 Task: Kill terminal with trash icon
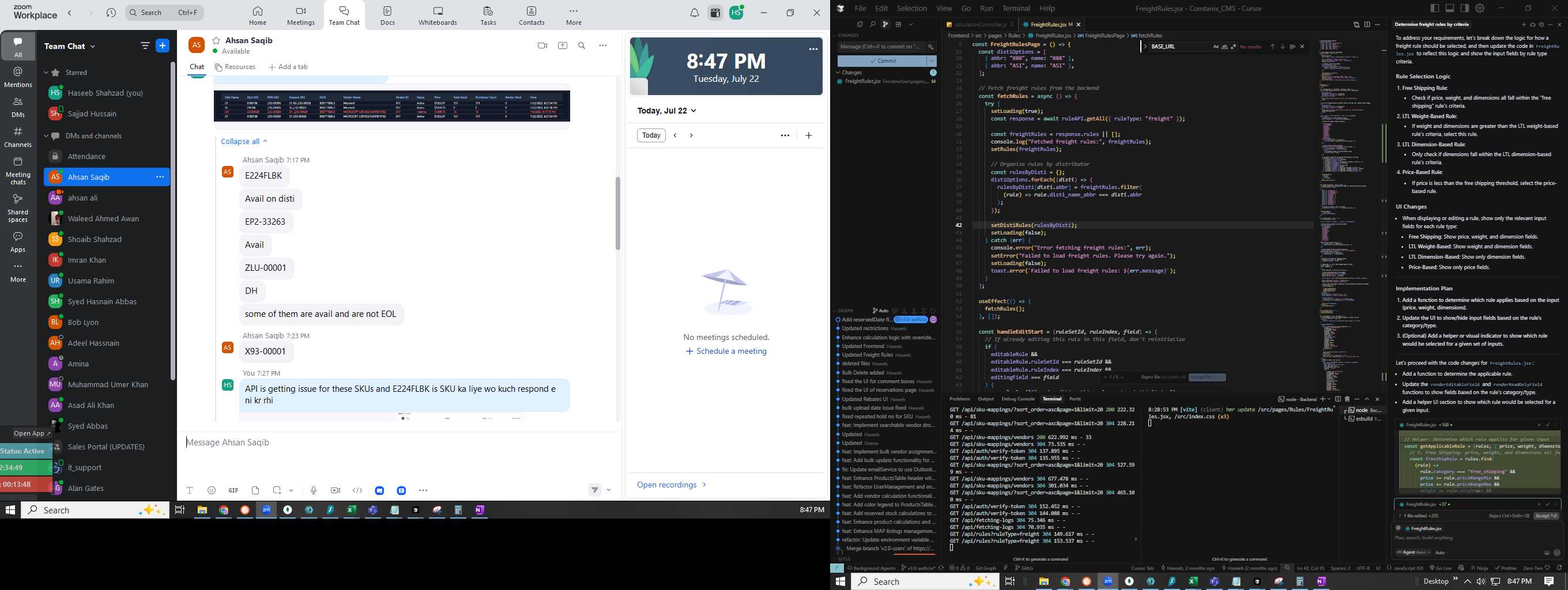coord(1347,399)
